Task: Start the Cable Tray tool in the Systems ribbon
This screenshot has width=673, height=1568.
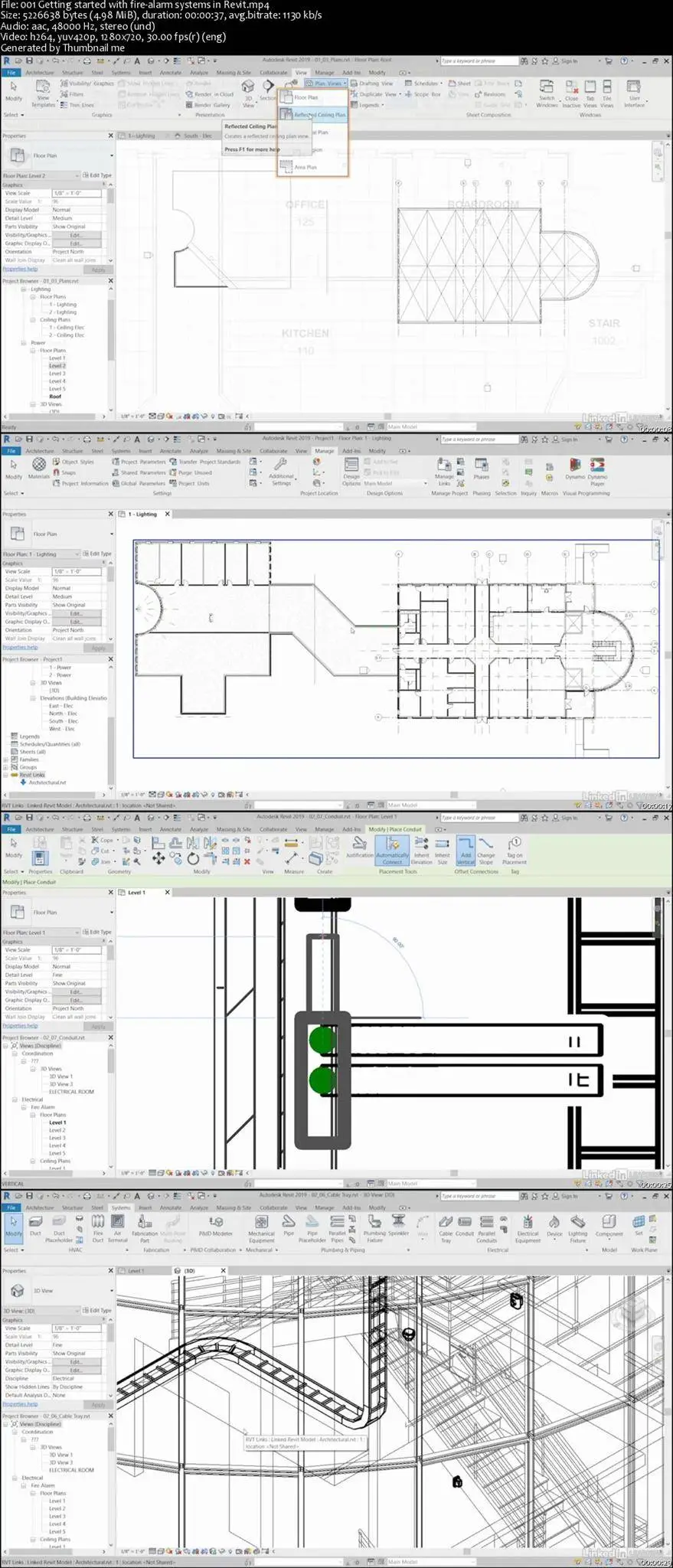Action: click(446, 1227)
